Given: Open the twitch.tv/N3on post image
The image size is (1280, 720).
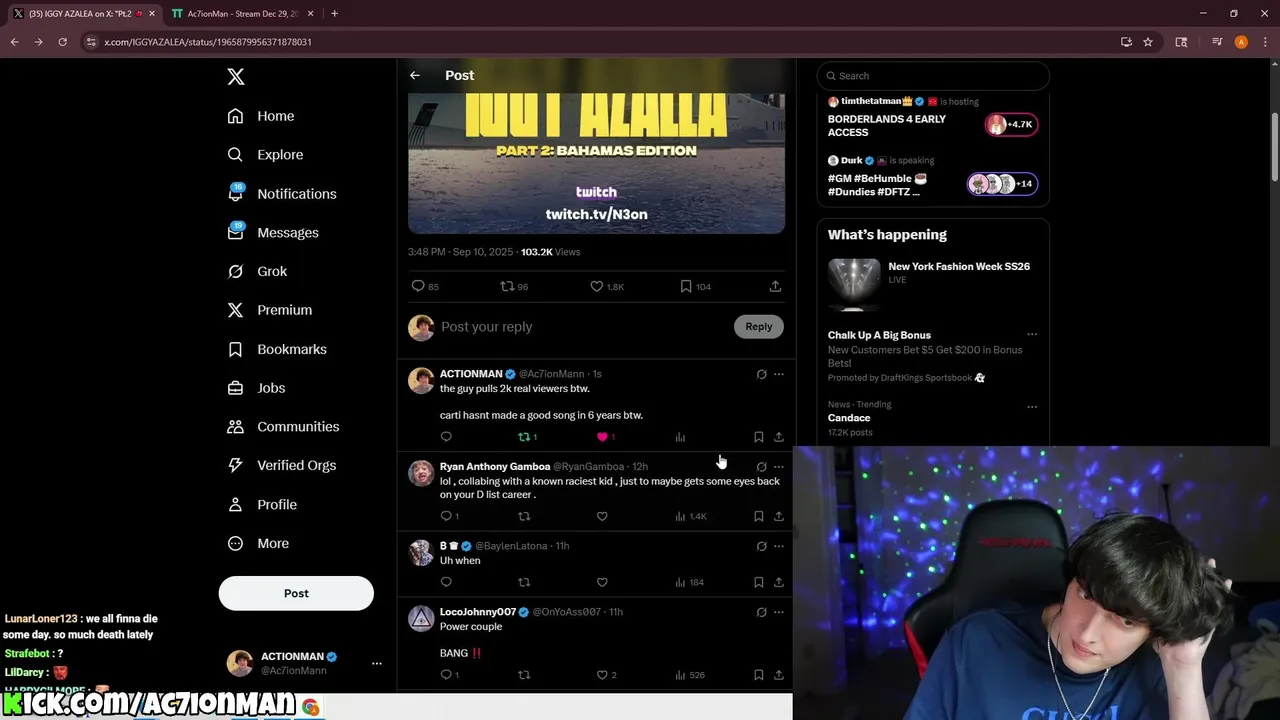Looking at the screenshot, I should [x=596, y=163].
